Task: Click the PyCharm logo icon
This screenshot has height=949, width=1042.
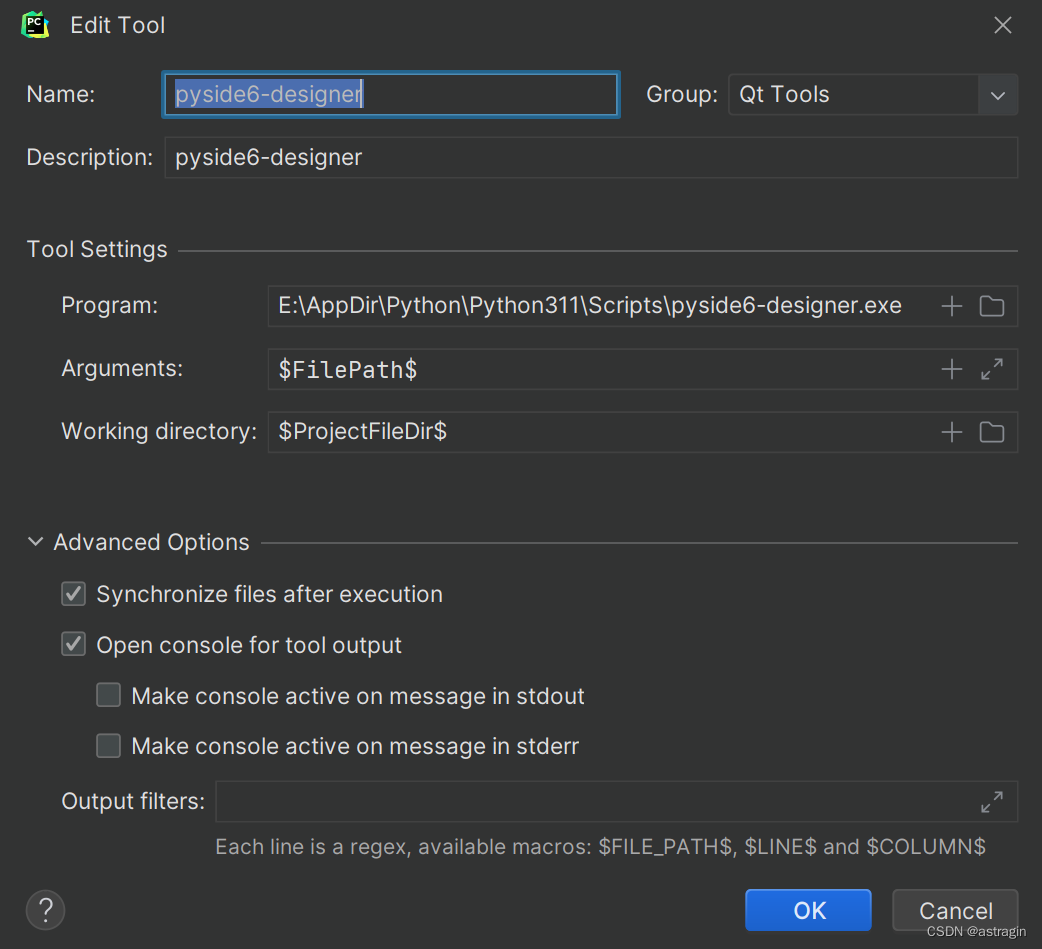Action: [x=35, y=25]
